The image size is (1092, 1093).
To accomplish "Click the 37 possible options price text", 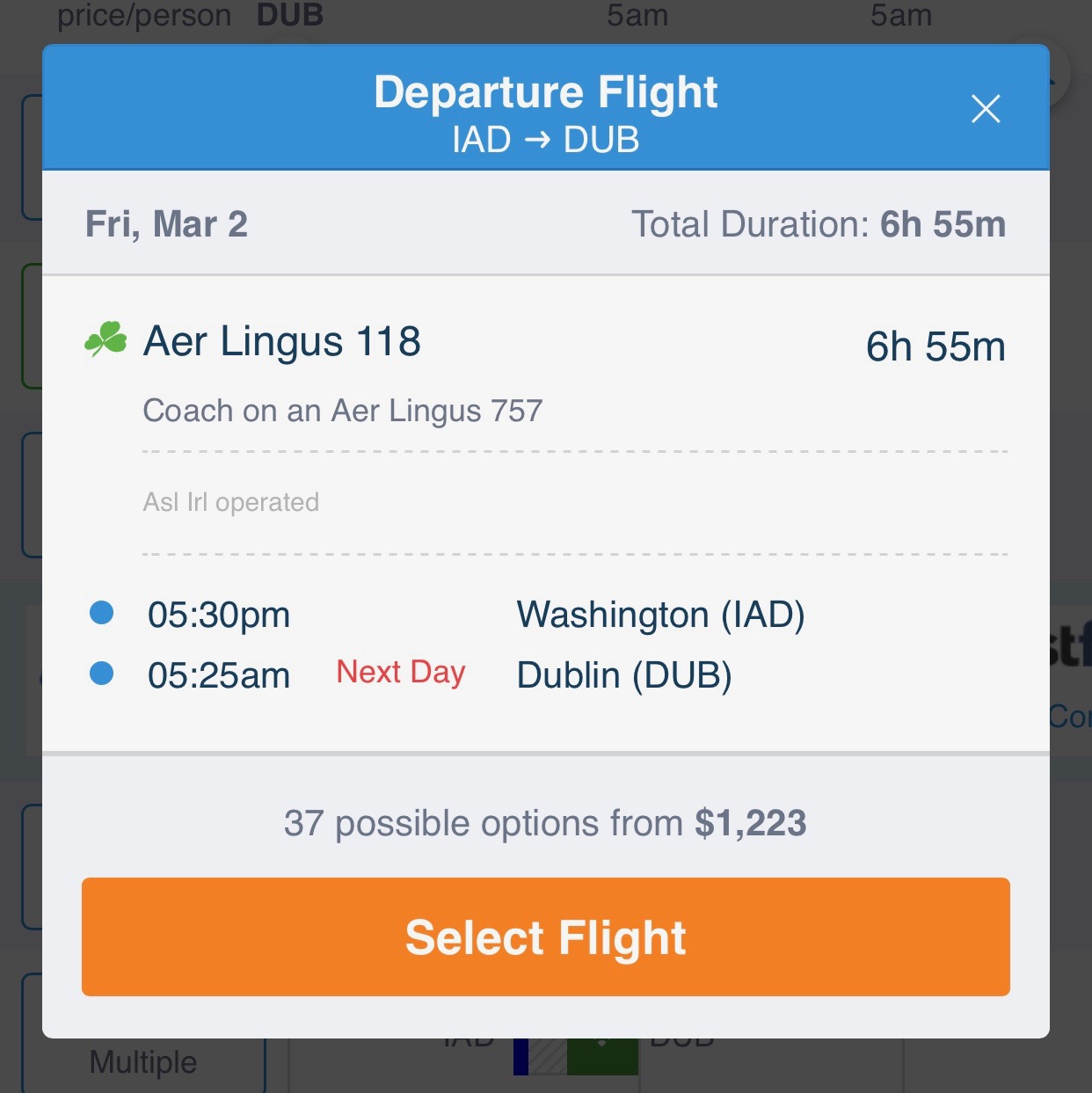I will pyautogui.click(x=545, y=823).
